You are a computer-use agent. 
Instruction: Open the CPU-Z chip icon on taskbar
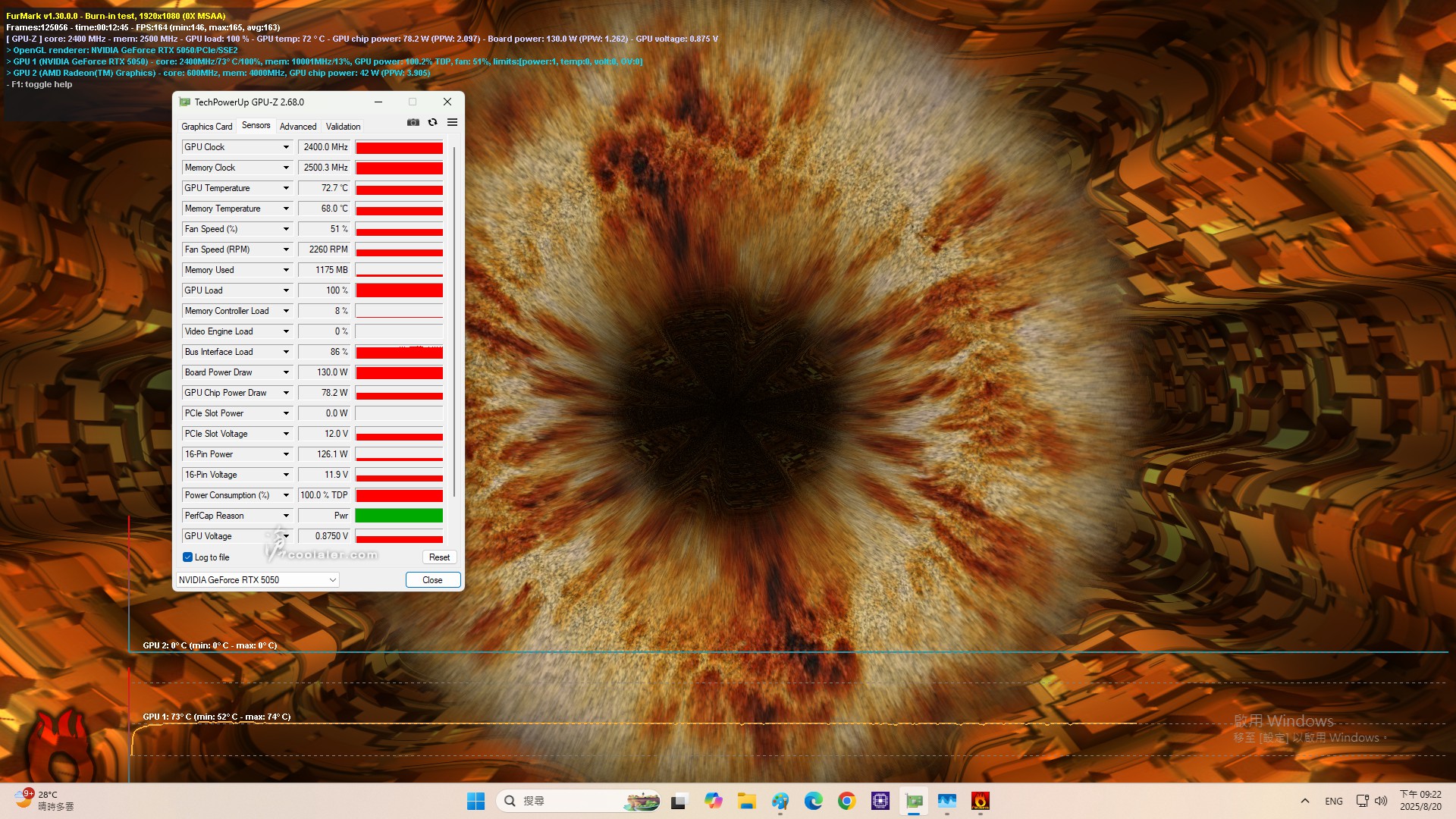pyautogui.click(x=880, y=801)
